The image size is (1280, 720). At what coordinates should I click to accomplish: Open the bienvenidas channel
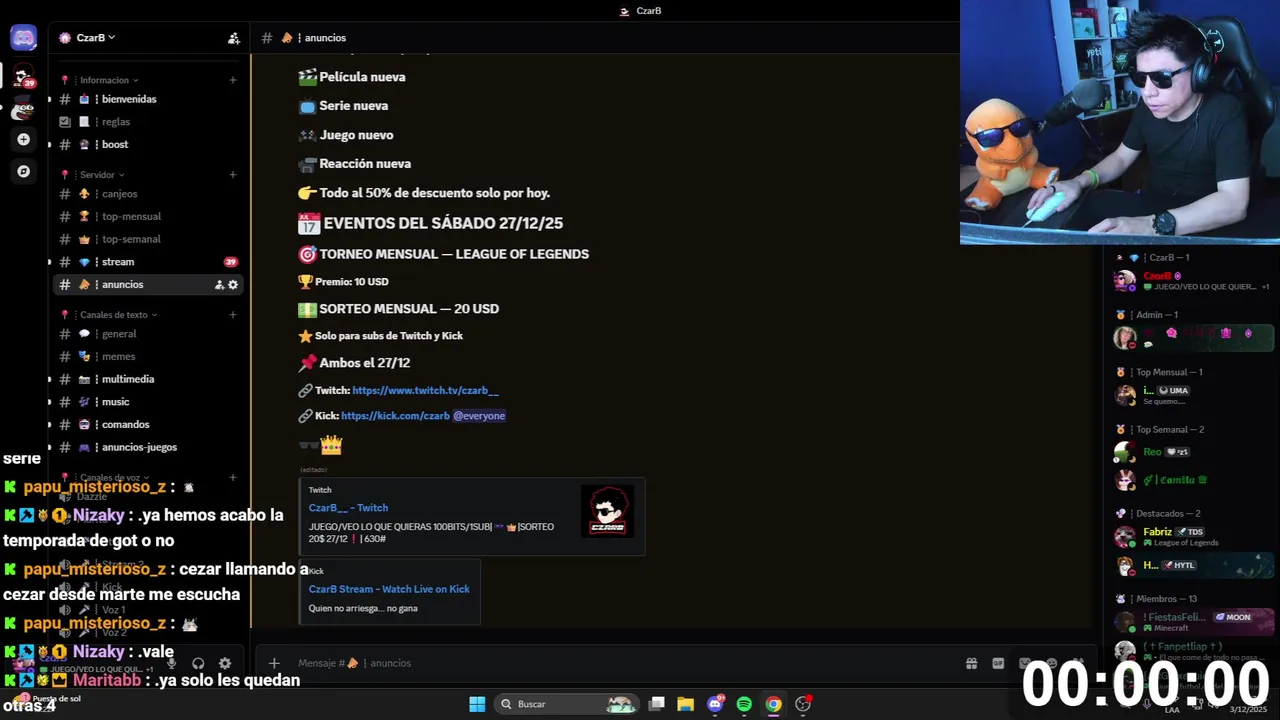(x=148, y=99)
